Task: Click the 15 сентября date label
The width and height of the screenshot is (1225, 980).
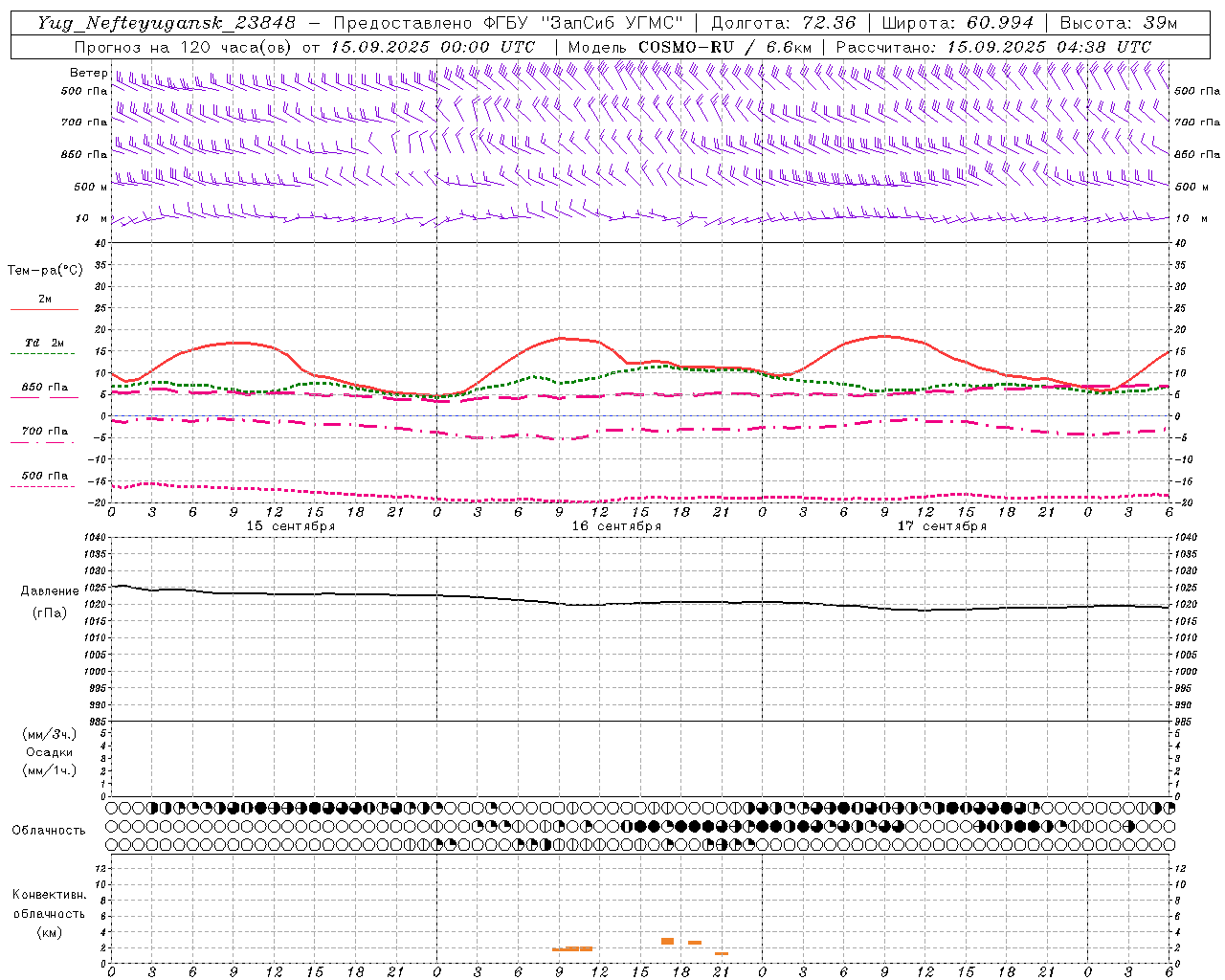Action: (x=291, y=526)
